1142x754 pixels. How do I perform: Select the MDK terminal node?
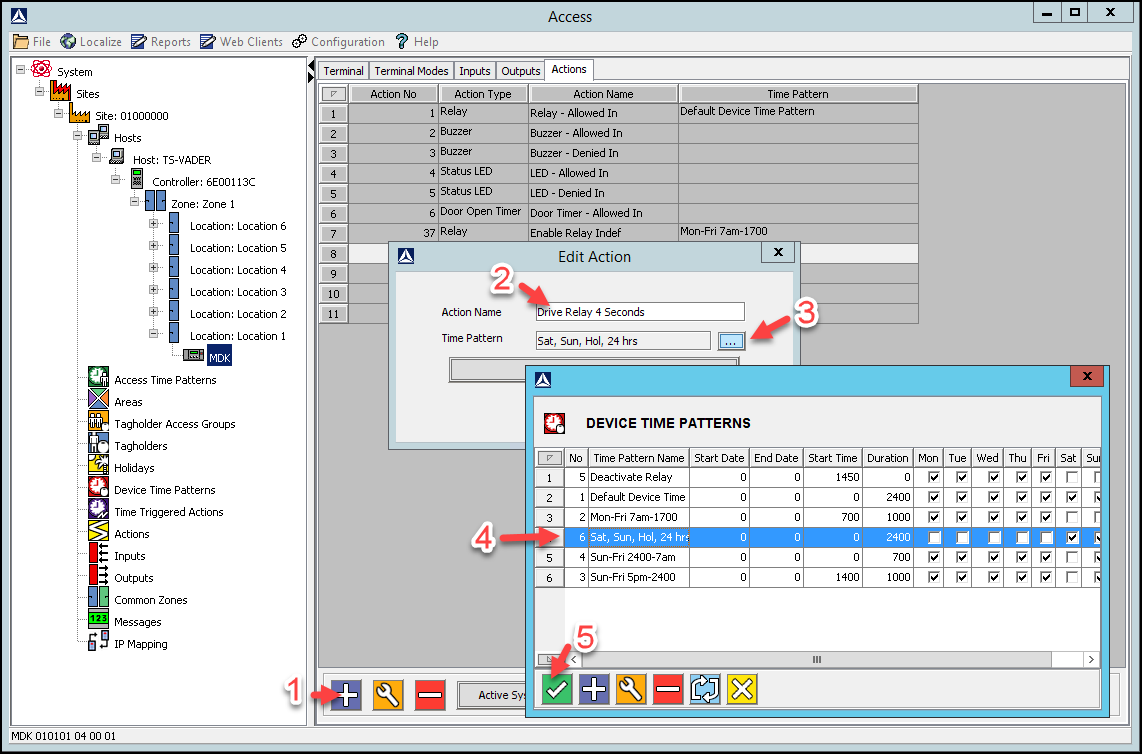[219, 357]
